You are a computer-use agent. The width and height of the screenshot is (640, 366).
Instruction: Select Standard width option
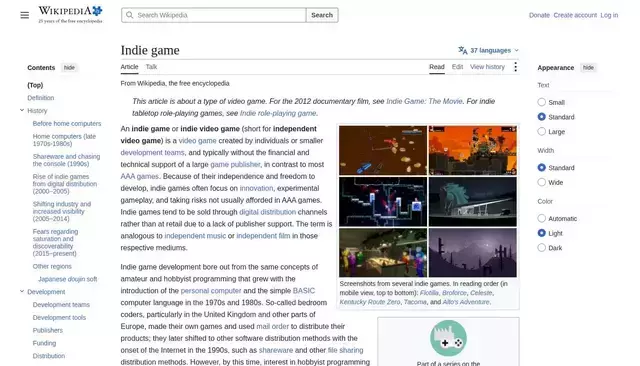541,167
